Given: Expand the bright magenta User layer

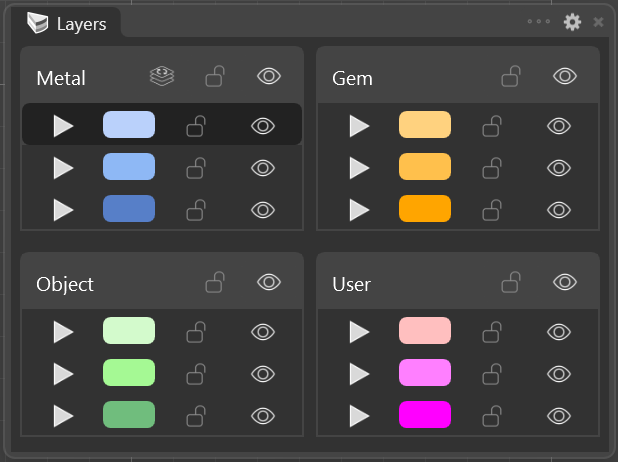Looking at the screenshot, I should 359,416.
